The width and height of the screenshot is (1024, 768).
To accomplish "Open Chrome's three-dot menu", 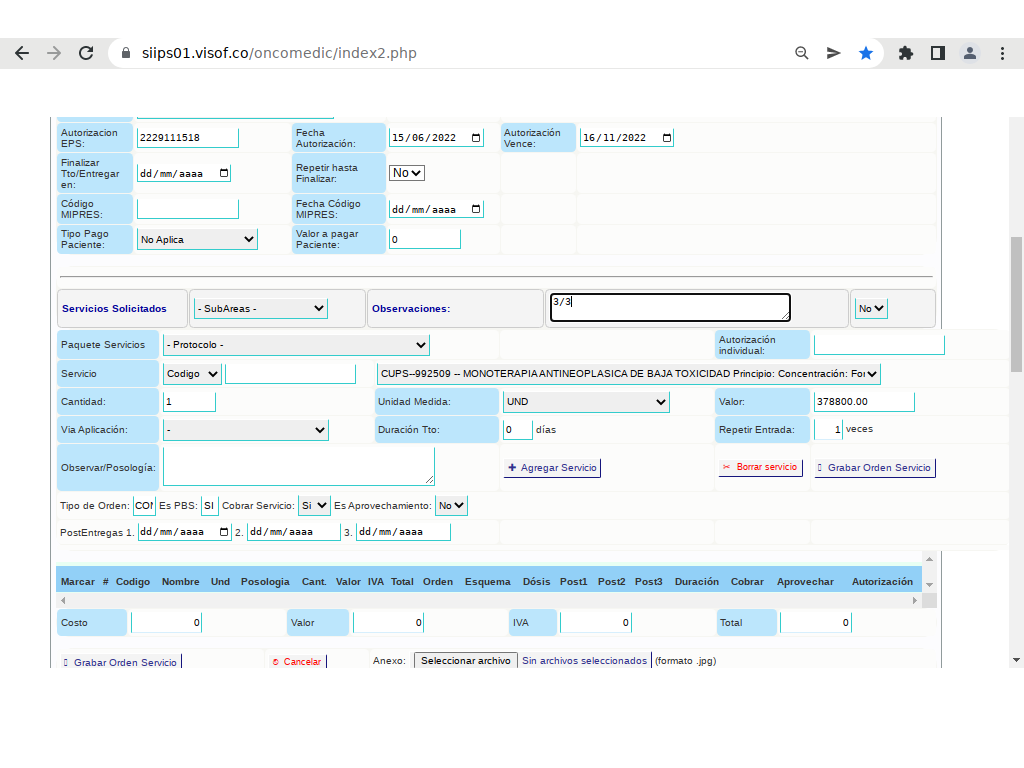I will [1003, 53].
